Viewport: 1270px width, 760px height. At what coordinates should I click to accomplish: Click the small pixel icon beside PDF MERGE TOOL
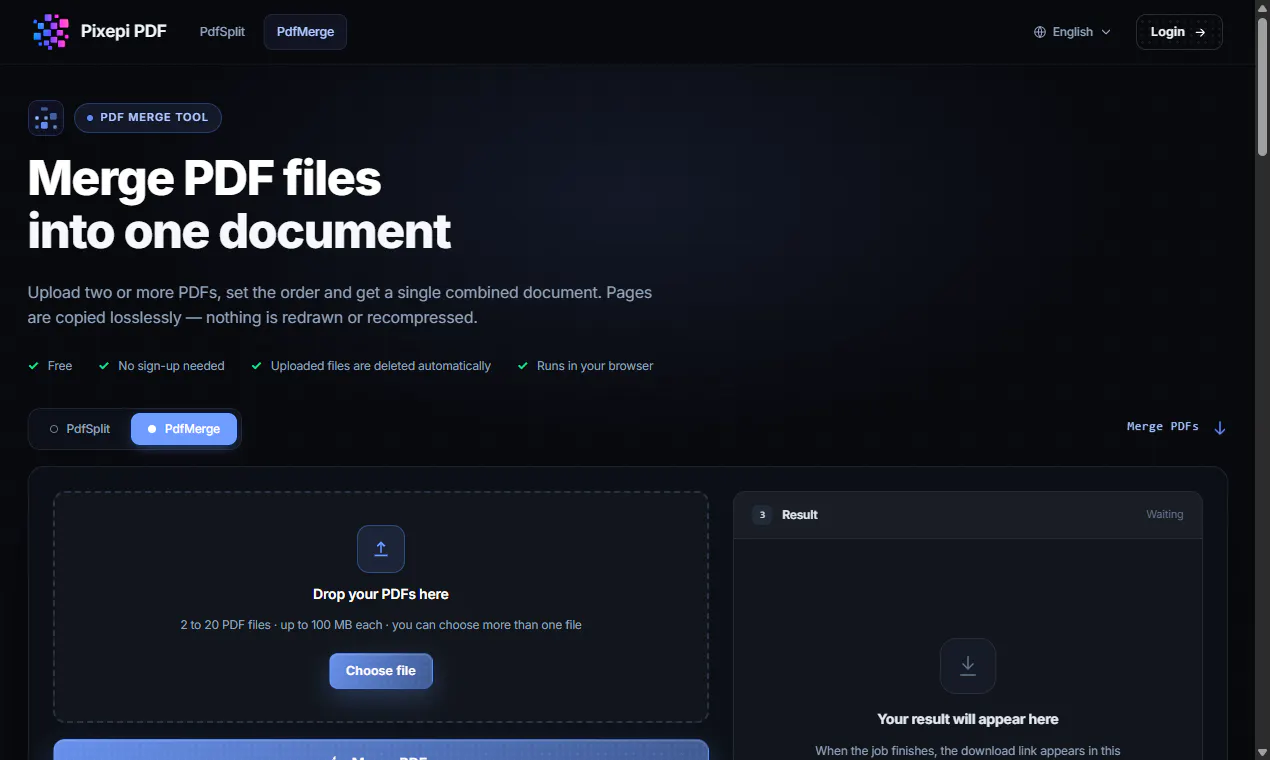46,118
